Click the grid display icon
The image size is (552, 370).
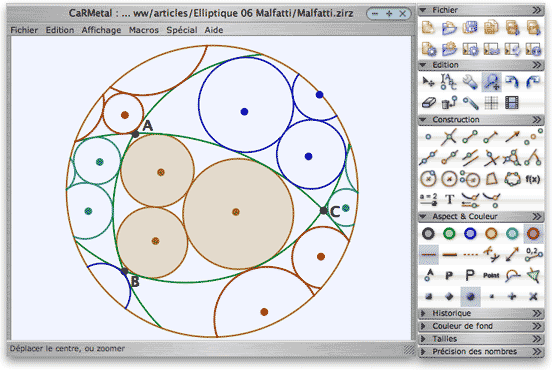coord(491,103)
